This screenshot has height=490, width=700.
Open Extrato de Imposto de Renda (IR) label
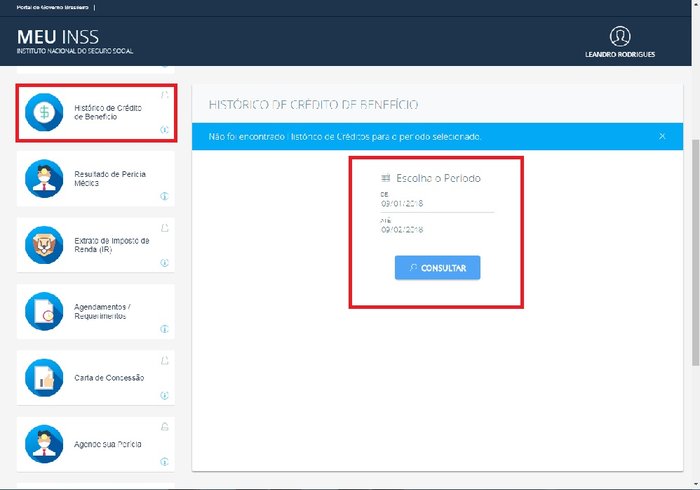pos(112,245)
